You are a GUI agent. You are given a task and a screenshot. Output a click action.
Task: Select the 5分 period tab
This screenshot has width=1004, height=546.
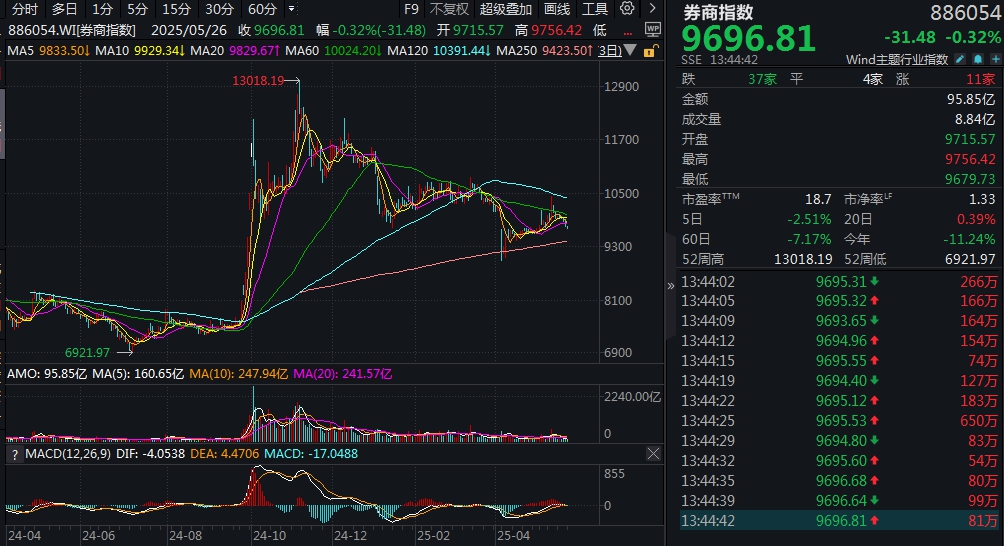[137, 9]
